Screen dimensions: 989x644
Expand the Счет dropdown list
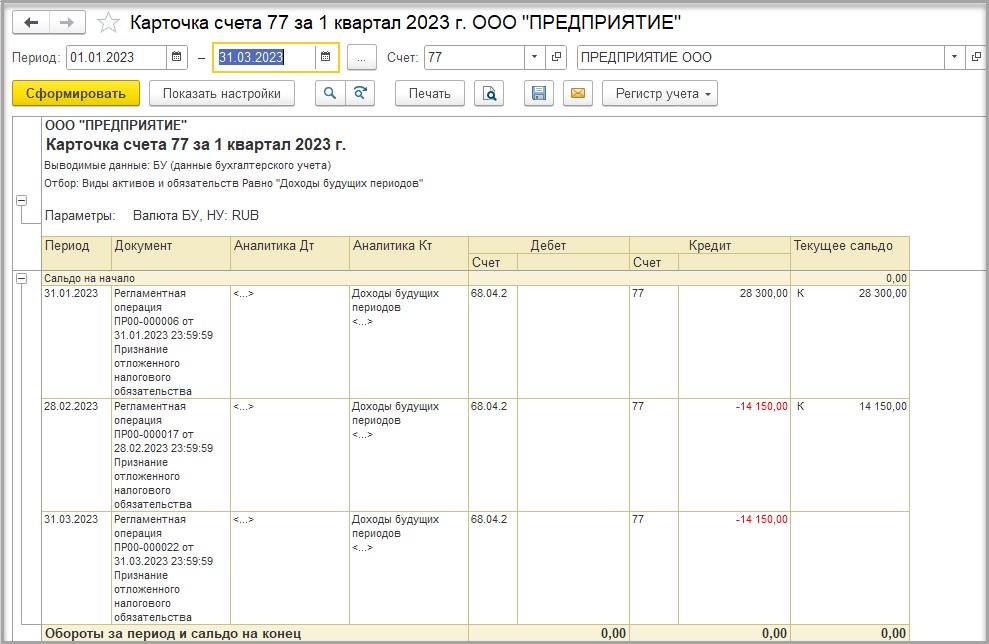pos(534,57)
